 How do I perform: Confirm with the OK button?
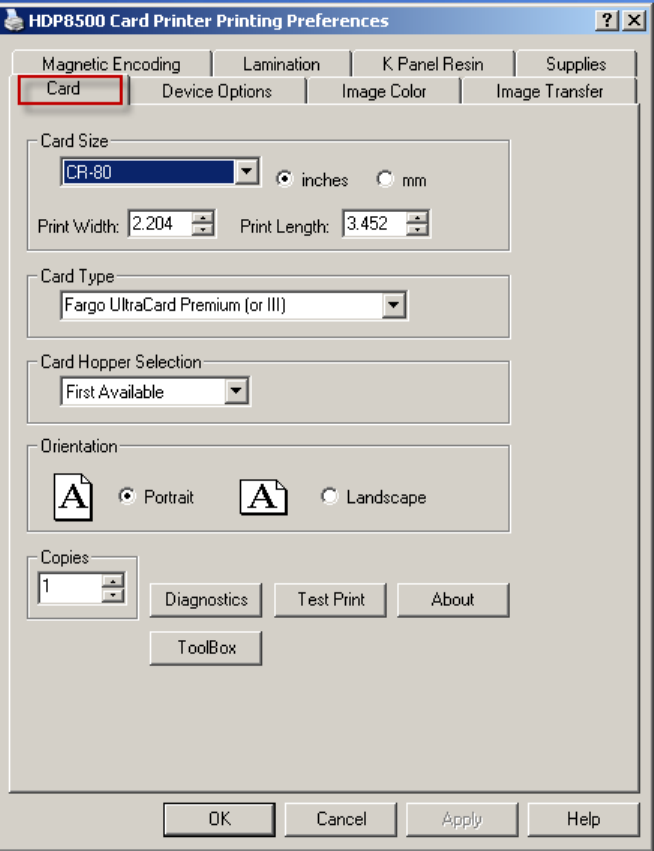[219, 819]
